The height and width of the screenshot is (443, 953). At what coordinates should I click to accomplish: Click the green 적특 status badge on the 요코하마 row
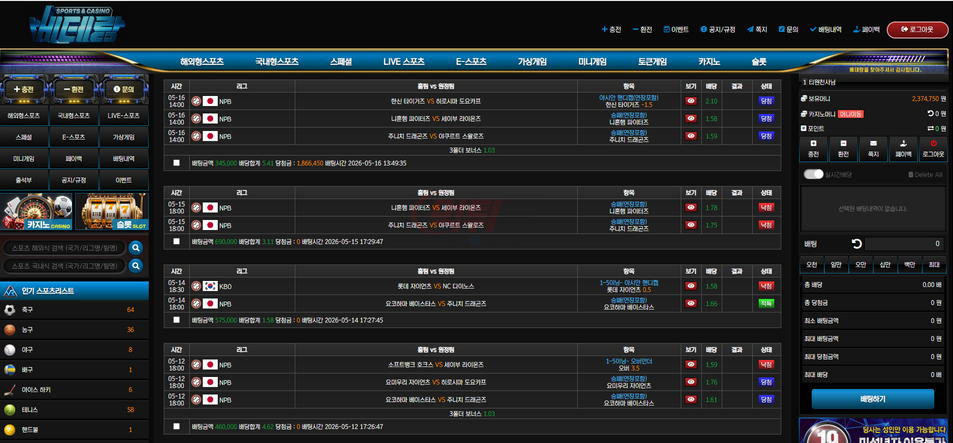click(766, 303)
